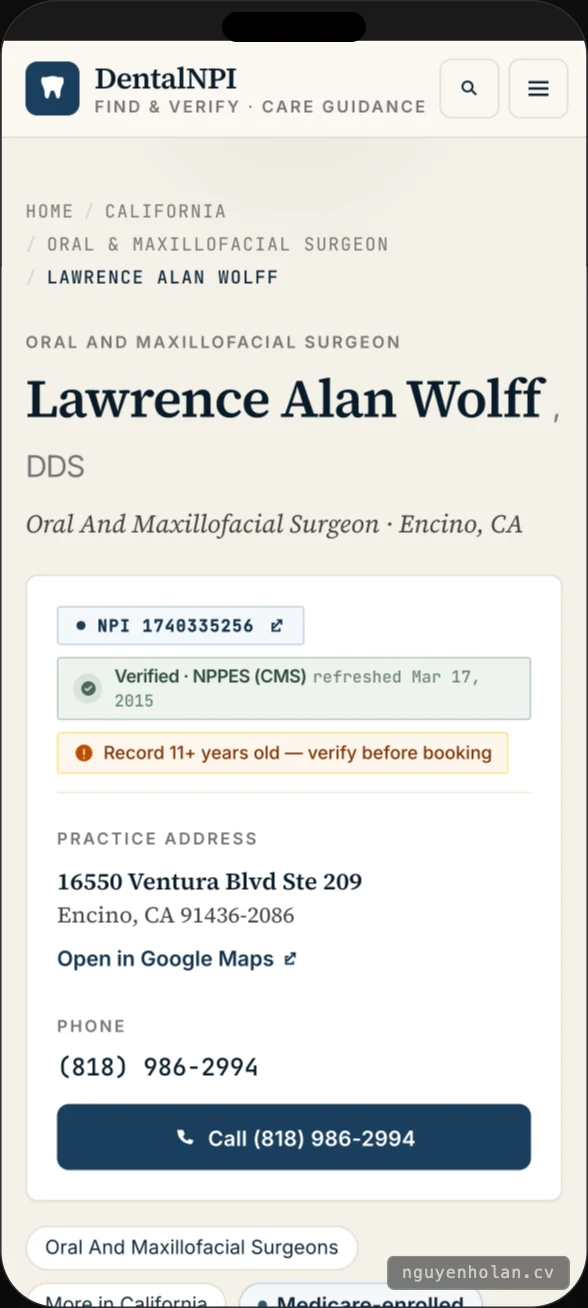This screenshot has width=588, height=1308.
Task: Select the NPI 1740335256 badge
Action: pos(180,626)
